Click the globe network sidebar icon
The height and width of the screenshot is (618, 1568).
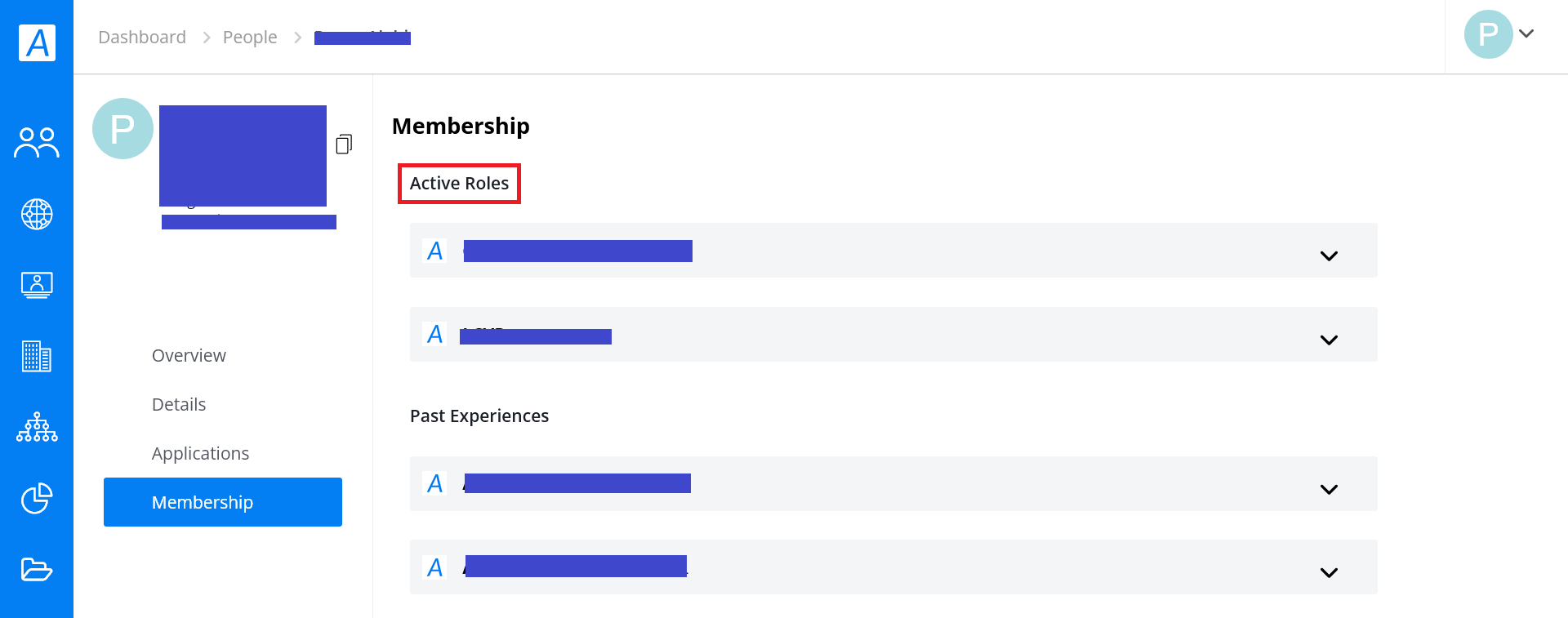tap(37, 214)
